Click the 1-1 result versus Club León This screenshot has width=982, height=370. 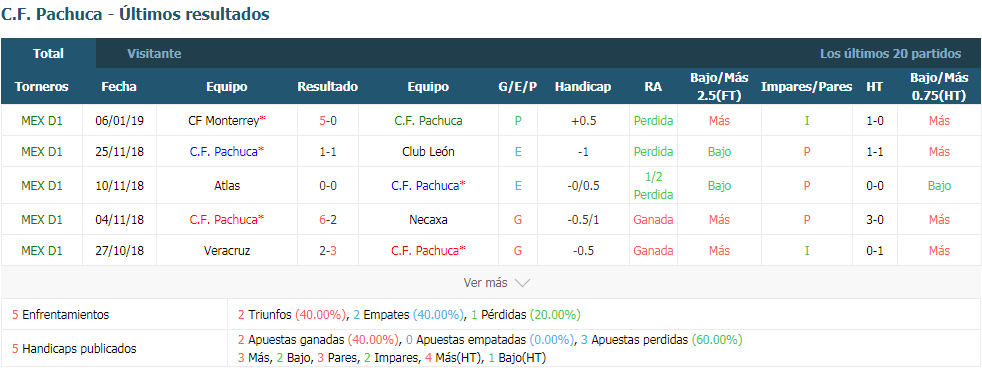[328, 152]
